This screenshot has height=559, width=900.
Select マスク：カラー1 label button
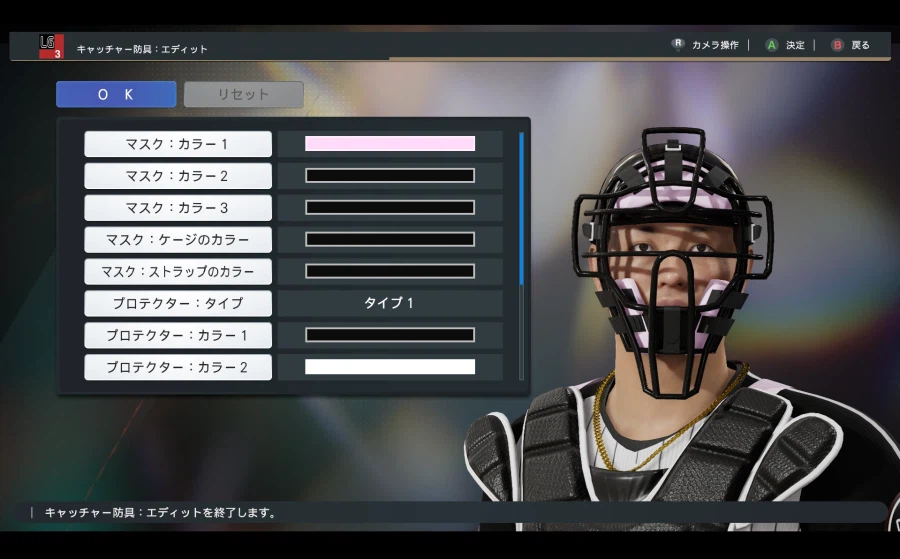178,144
